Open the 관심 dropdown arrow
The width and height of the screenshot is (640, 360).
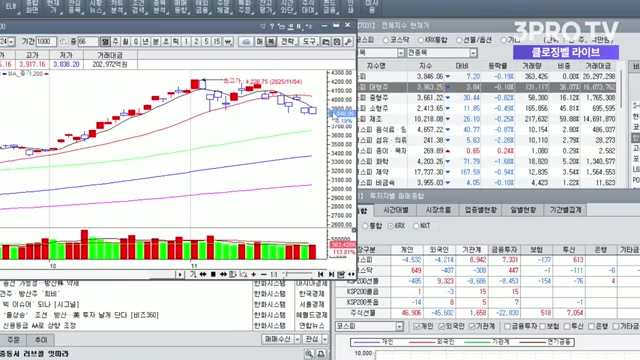tap(325, 339)
